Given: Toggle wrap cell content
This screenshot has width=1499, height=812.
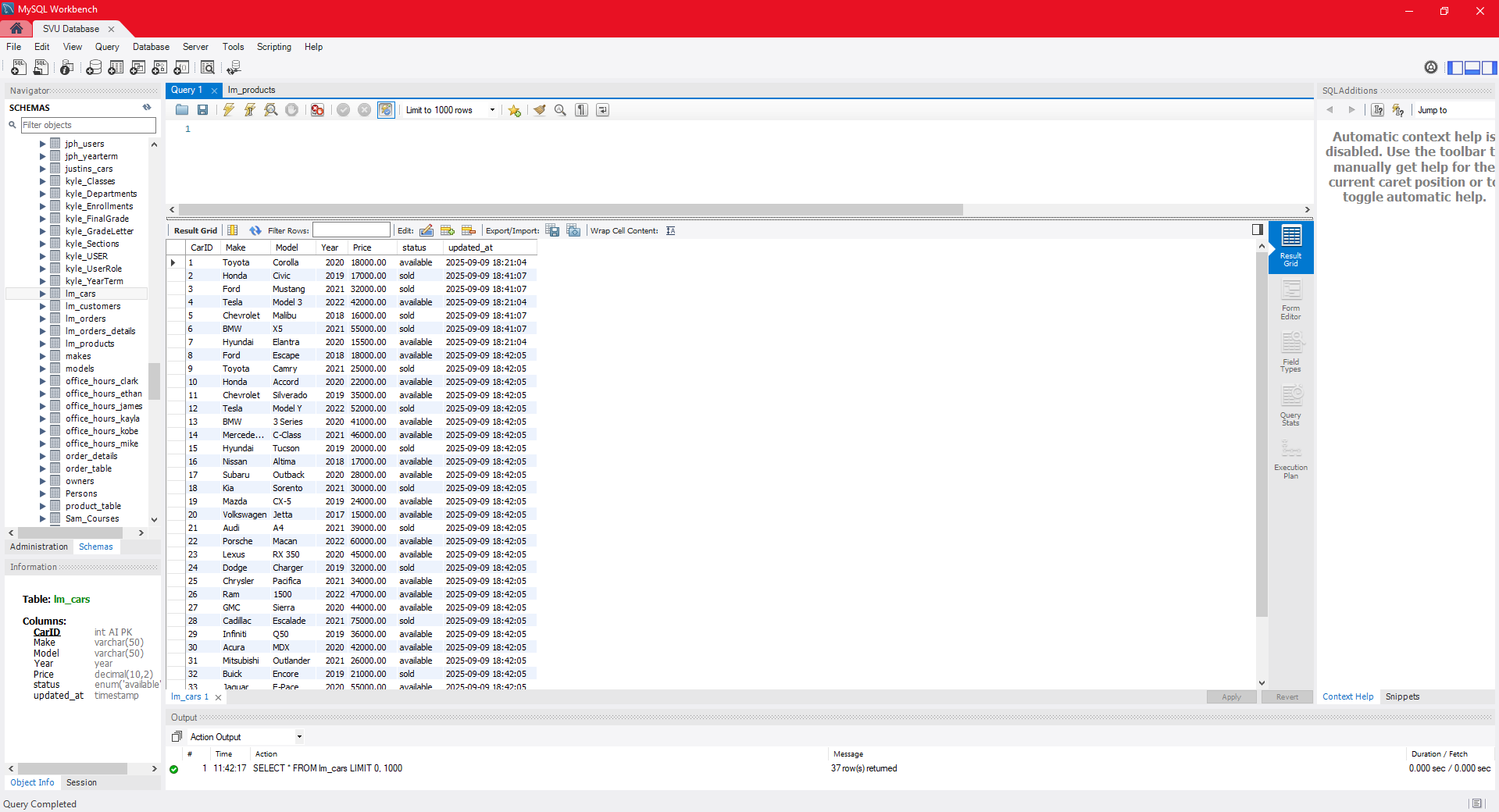Looking at the screenshot, I should pos(670,230).
